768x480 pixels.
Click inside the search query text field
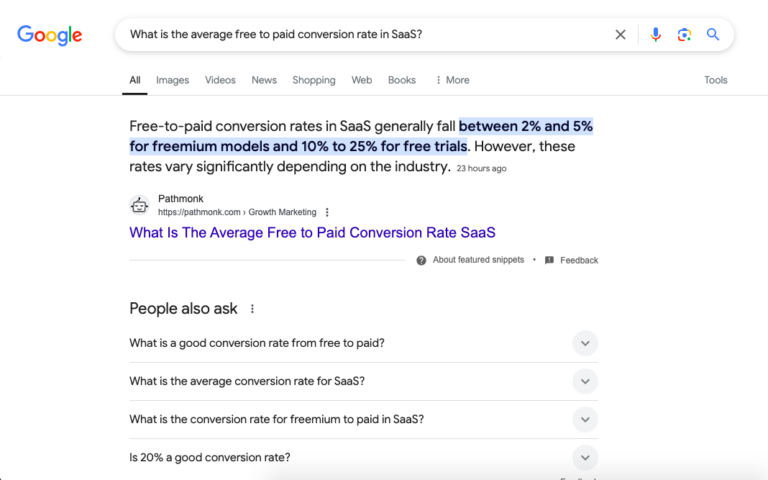point(360,34)
